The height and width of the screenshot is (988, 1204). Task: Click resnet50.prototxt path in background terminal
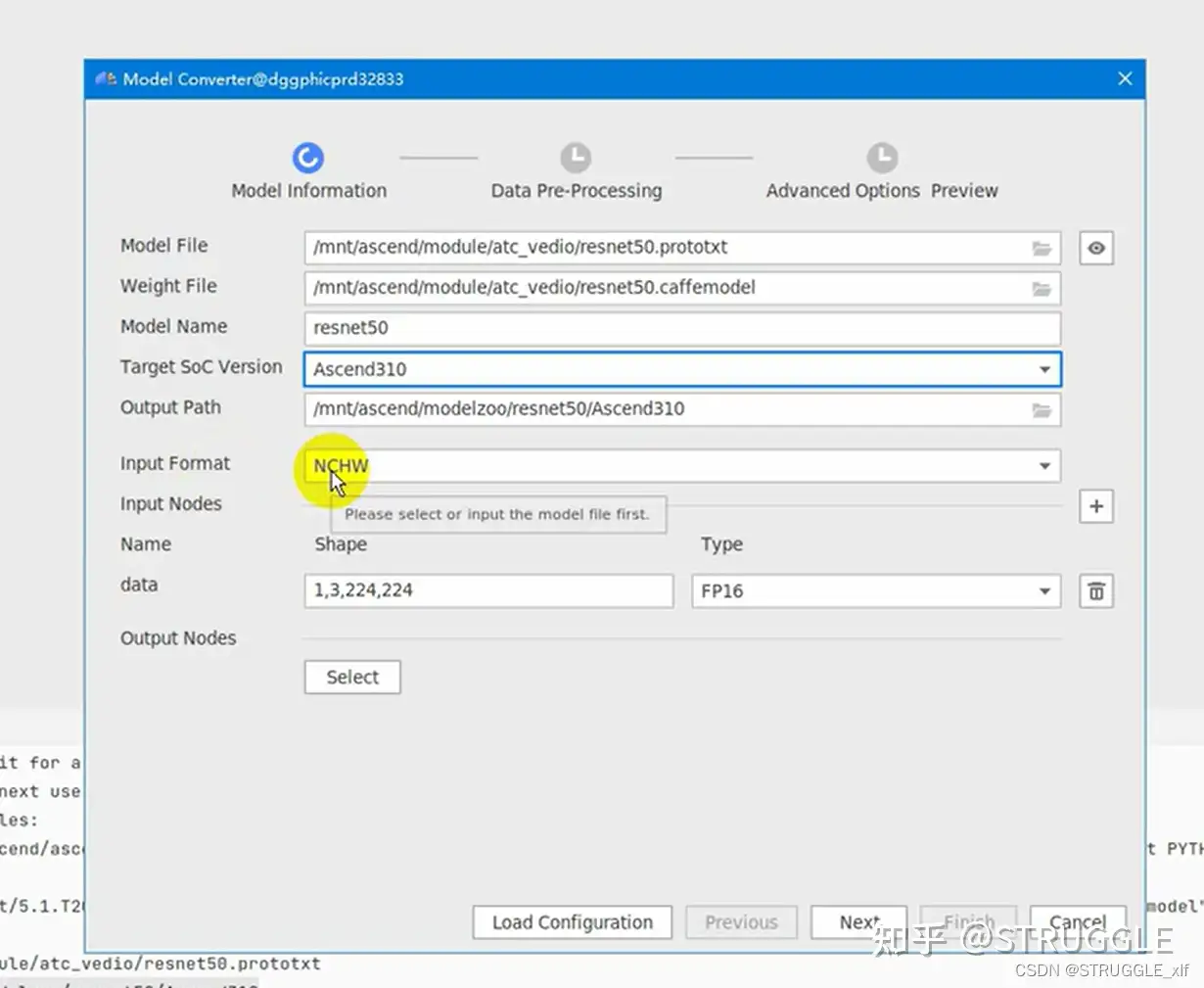(x=161, y=964)
